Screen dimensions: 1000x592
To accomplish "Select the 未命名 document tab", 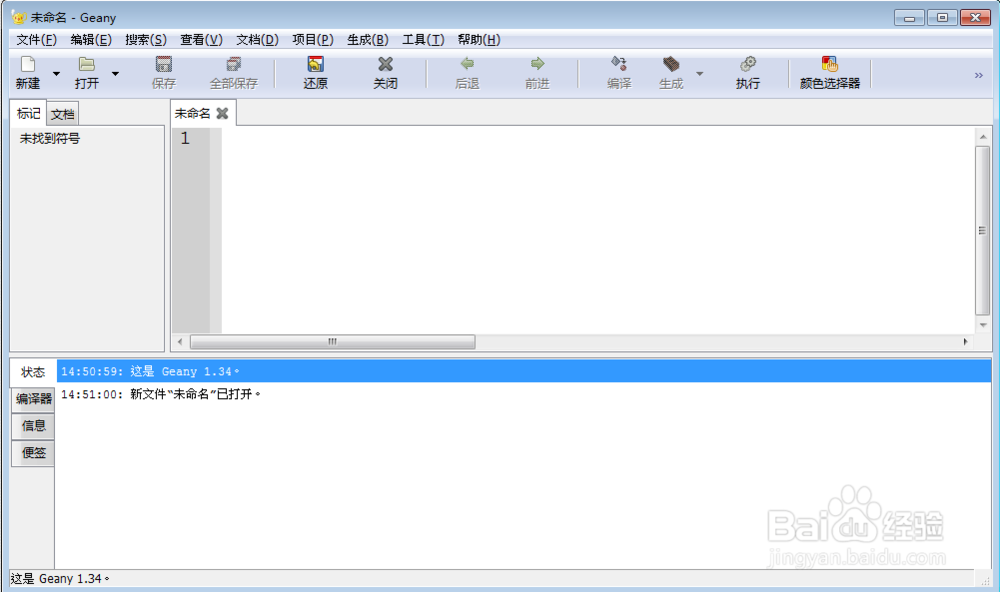I will [x=192, y=114].
